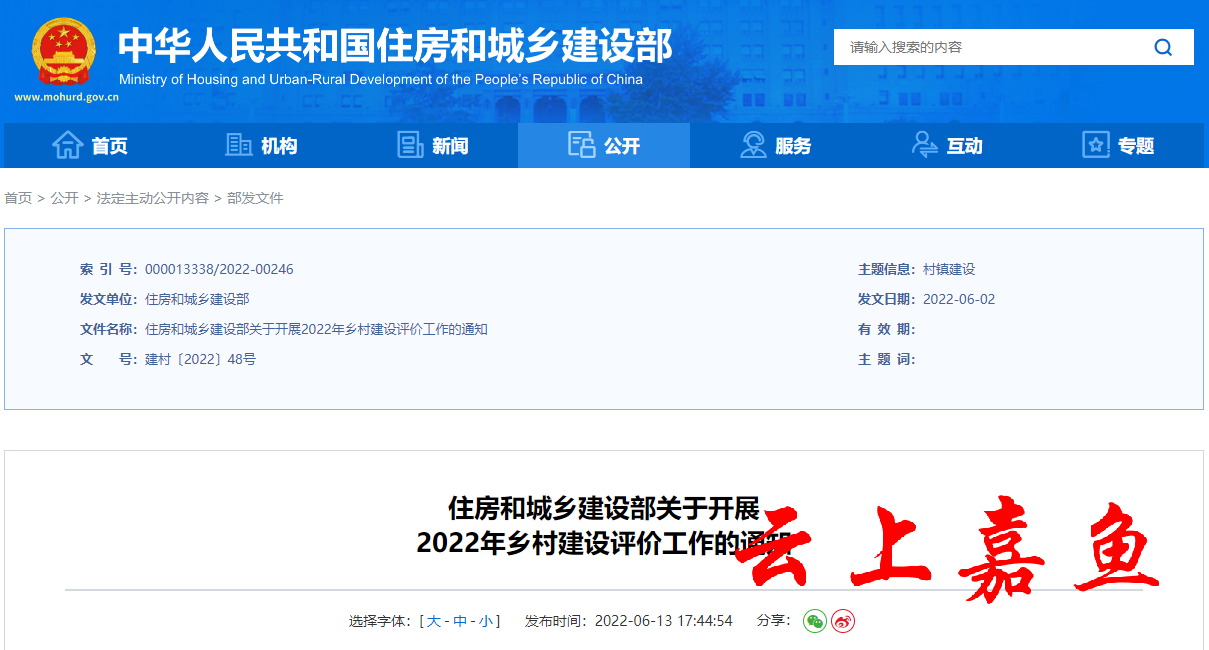Click the people icon for 互动
This screenshot has width=1209, height=650.
925,145
